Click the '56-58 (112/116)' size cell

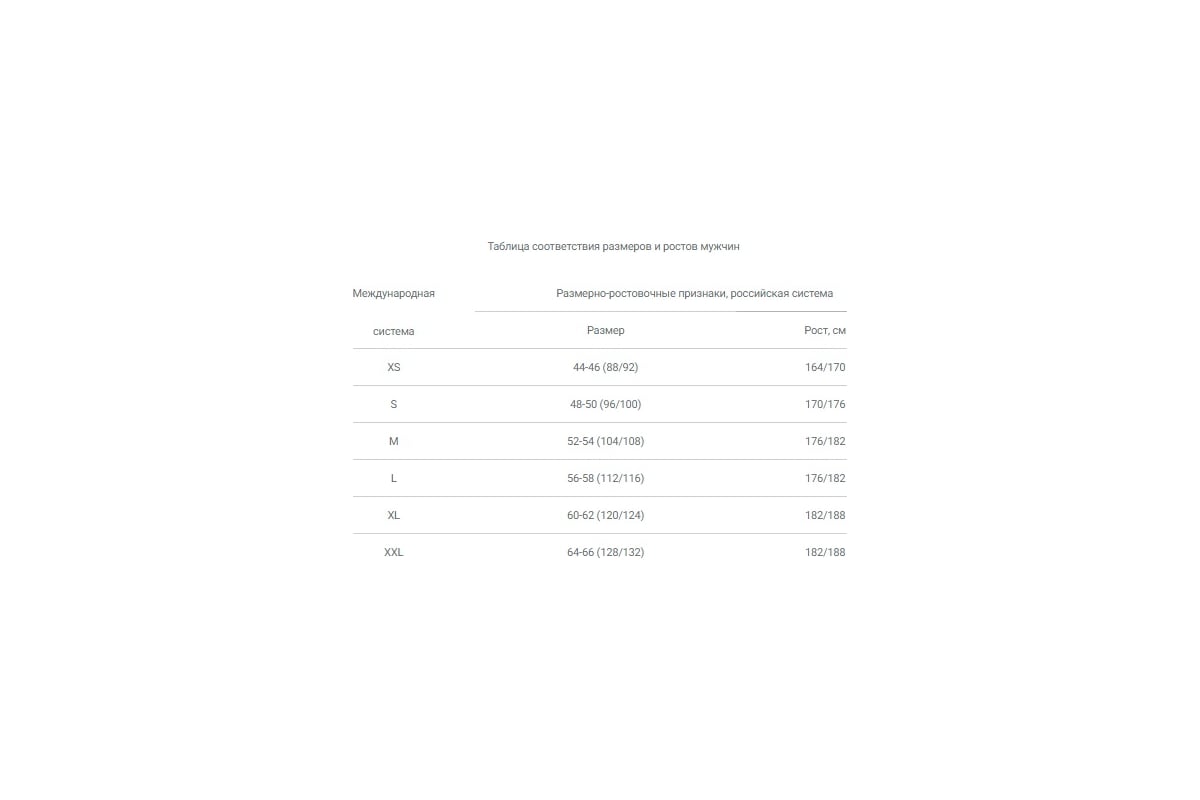(x=605, y=479)
